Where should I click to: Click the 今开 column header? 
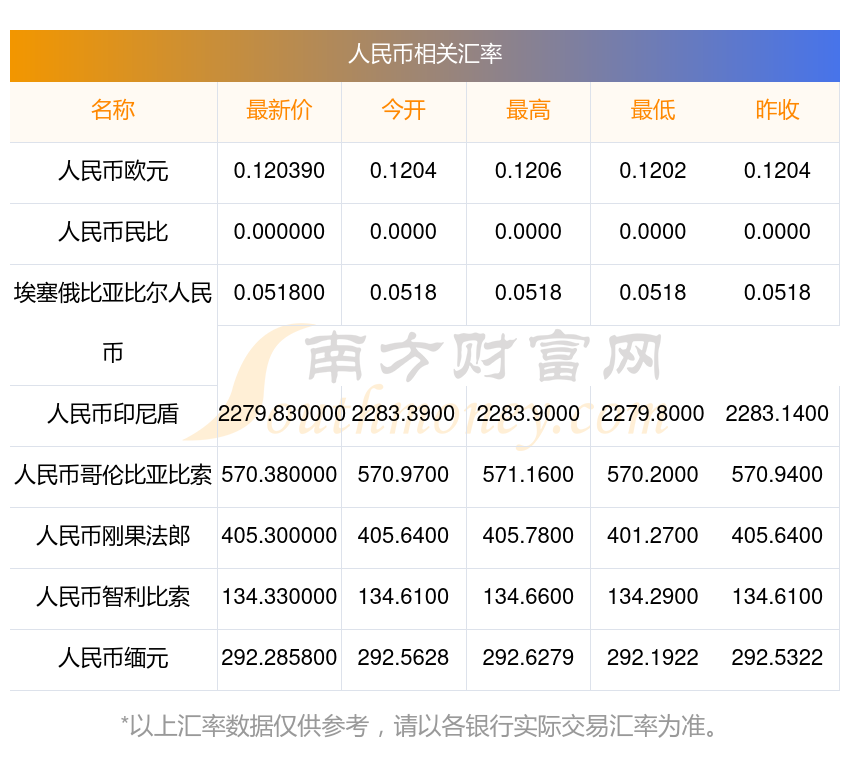pos(403,110)
